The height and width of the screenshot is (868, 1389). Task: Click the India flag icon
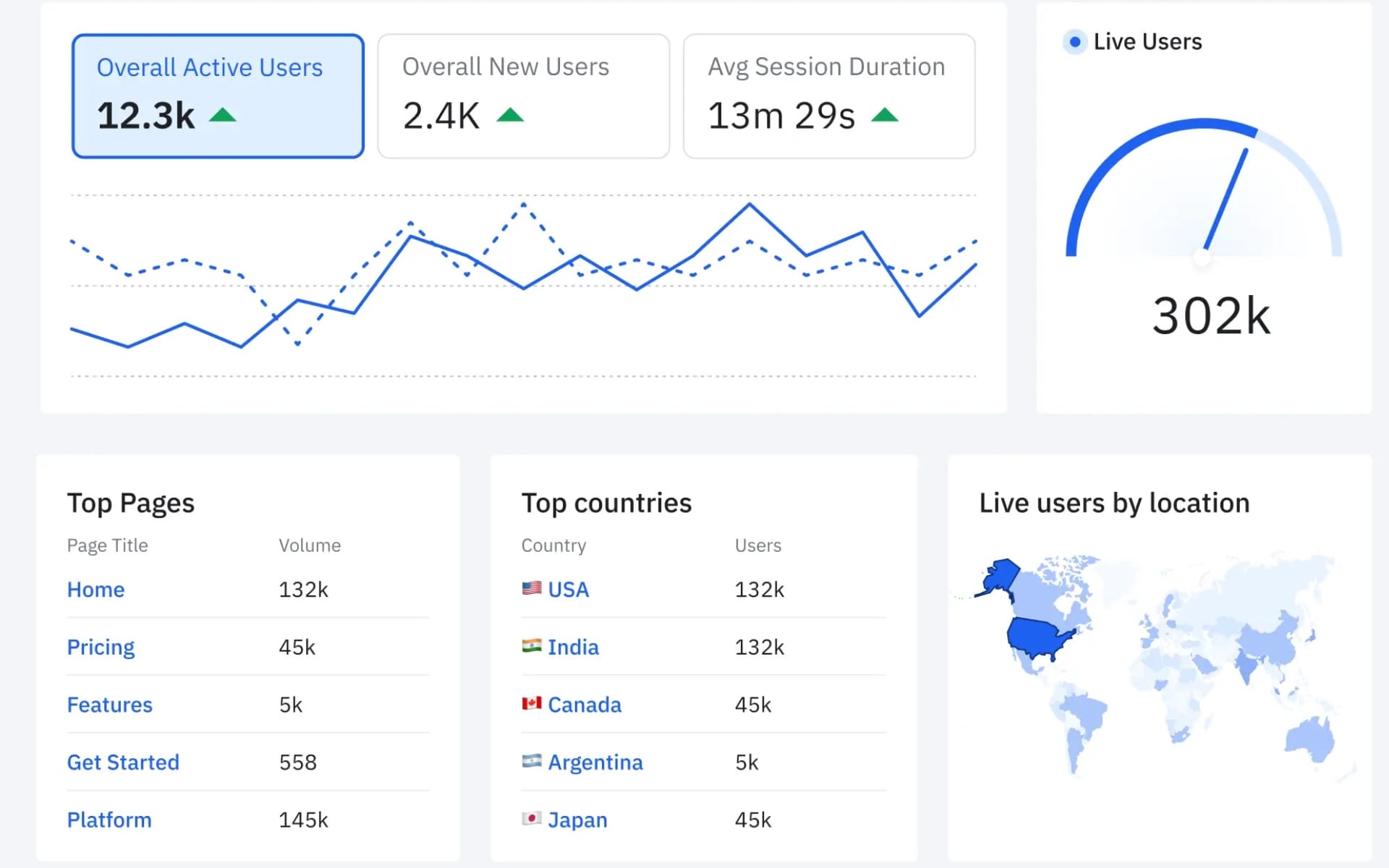tap(532, 646)
